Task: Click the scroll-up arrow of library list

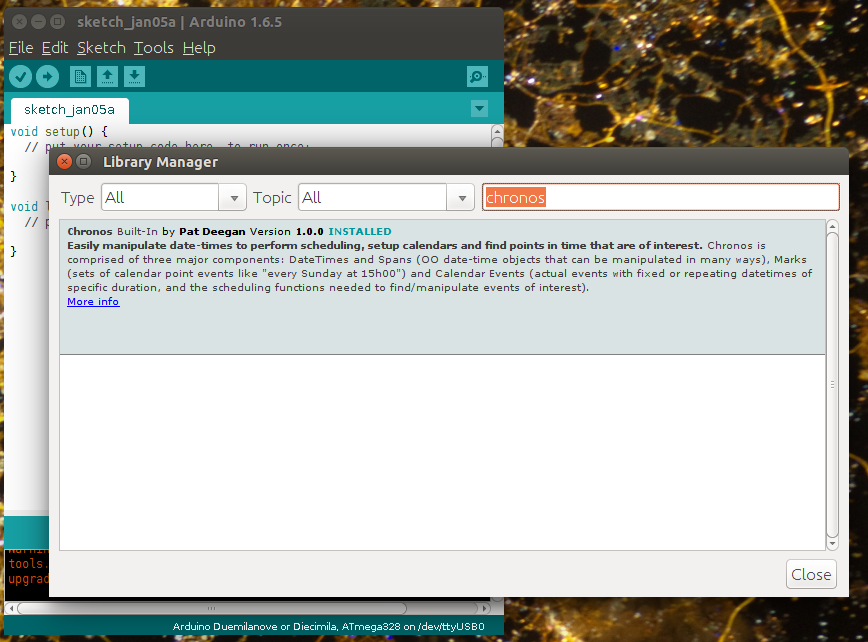Action: pyautogui.click(x=832, y=226)
